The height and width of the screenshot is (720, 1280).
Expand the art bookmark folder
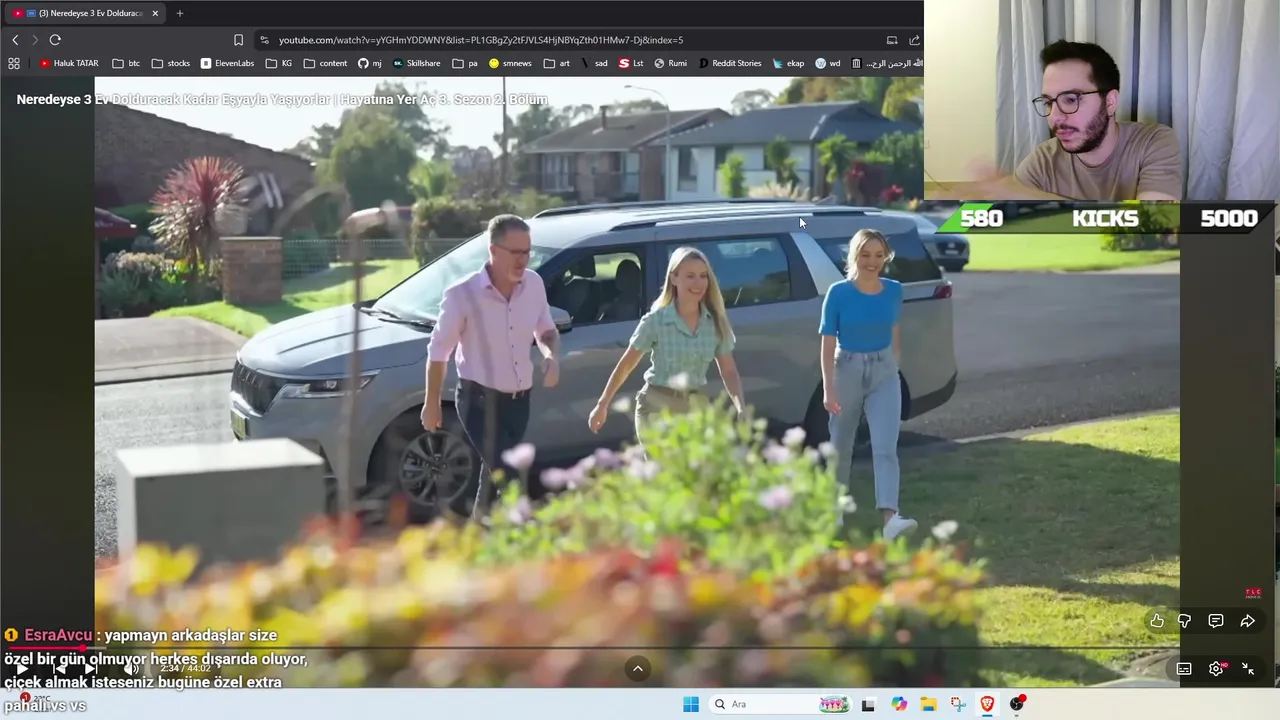click(557, 63)
